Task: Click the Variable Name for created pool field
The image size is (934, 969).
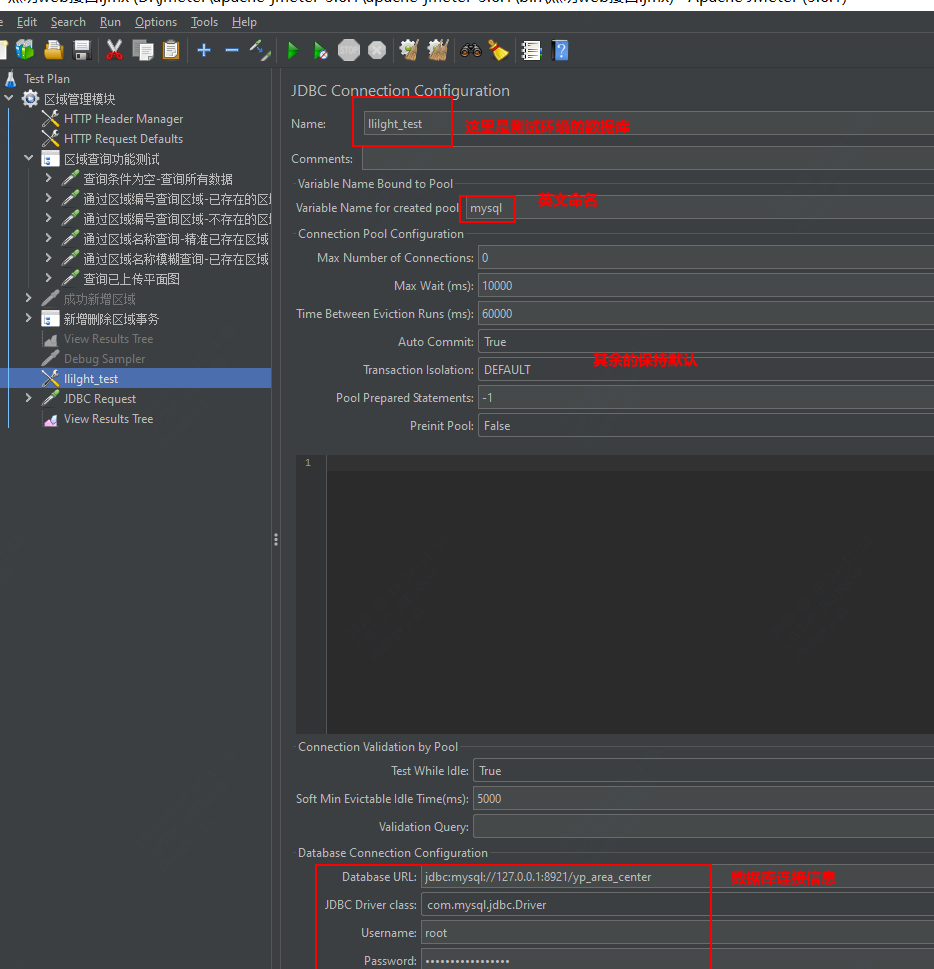Action: click(700, 208)
